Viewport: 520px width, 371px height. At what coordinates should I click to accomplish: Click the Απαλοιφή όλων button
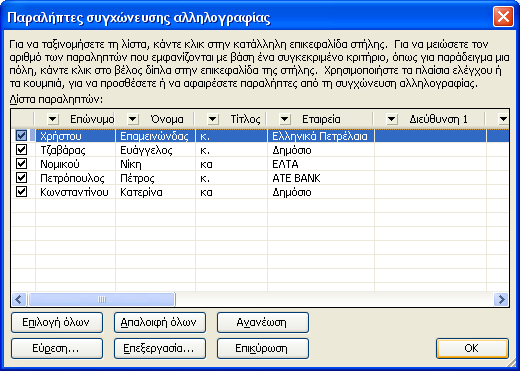coord(160,322)
